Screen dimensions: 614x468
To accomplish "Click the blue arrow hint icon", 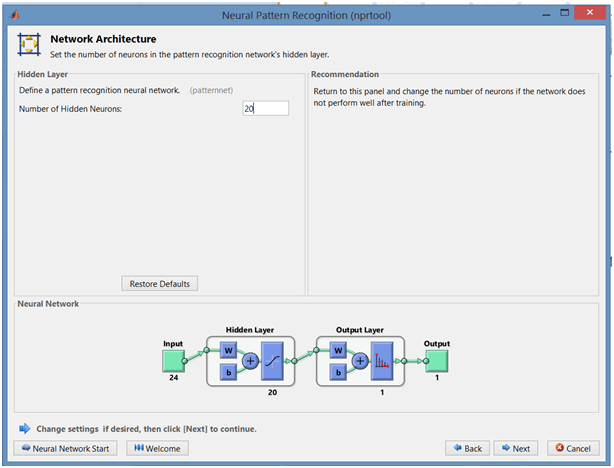I will (x=25, y=428).
